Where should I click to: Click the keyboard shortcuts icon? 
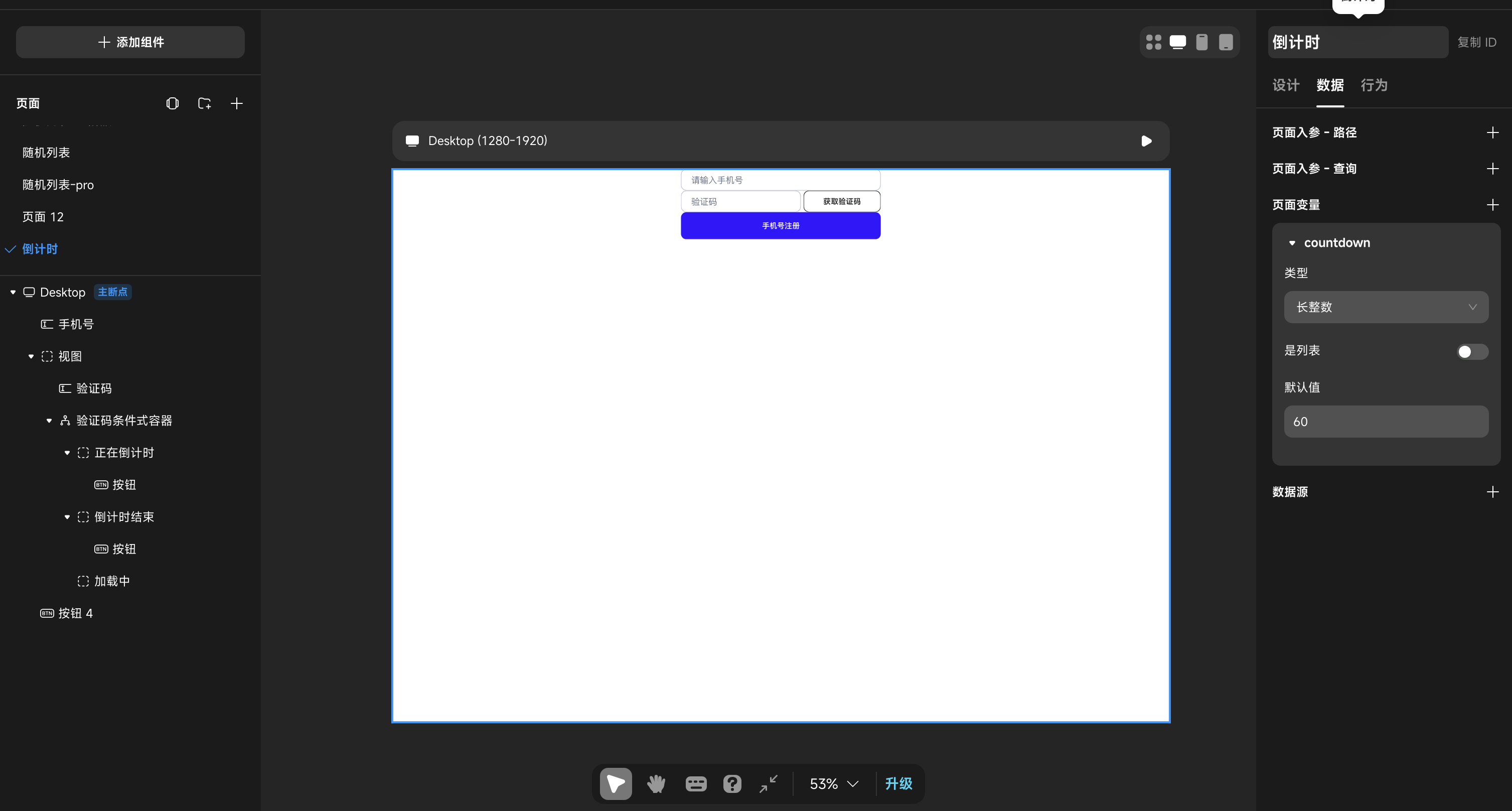[x=695, y=783]
